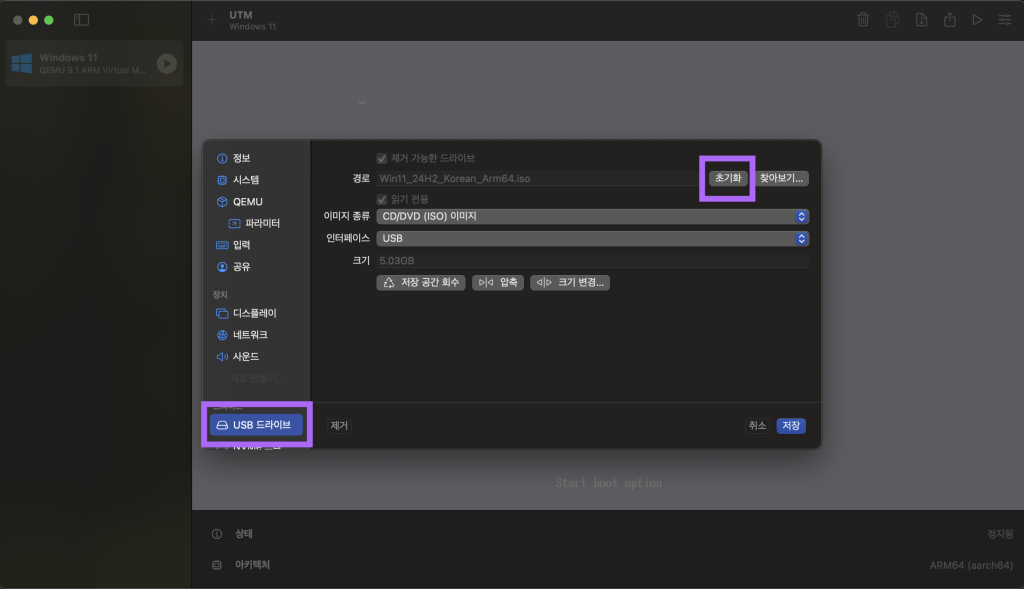This screenshot has height=589, width=1024.
Task: Open the 입력 settings section
Action: pos(233,245)
